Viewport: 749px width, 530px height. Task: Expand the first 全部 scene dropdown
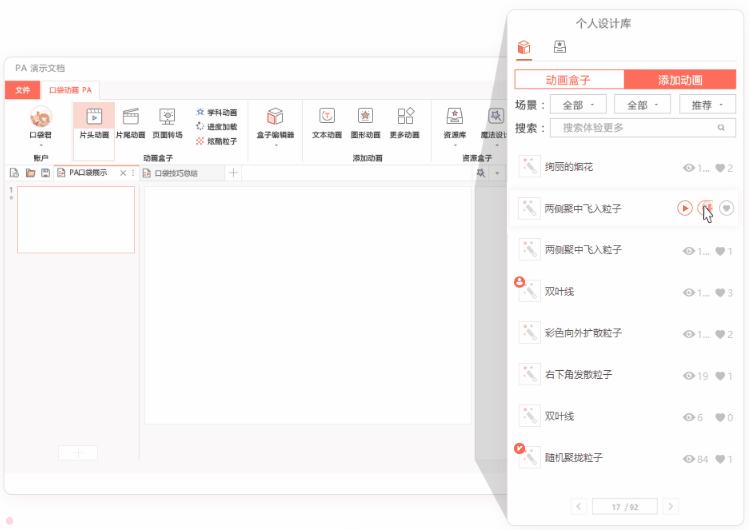coord(578,105)
